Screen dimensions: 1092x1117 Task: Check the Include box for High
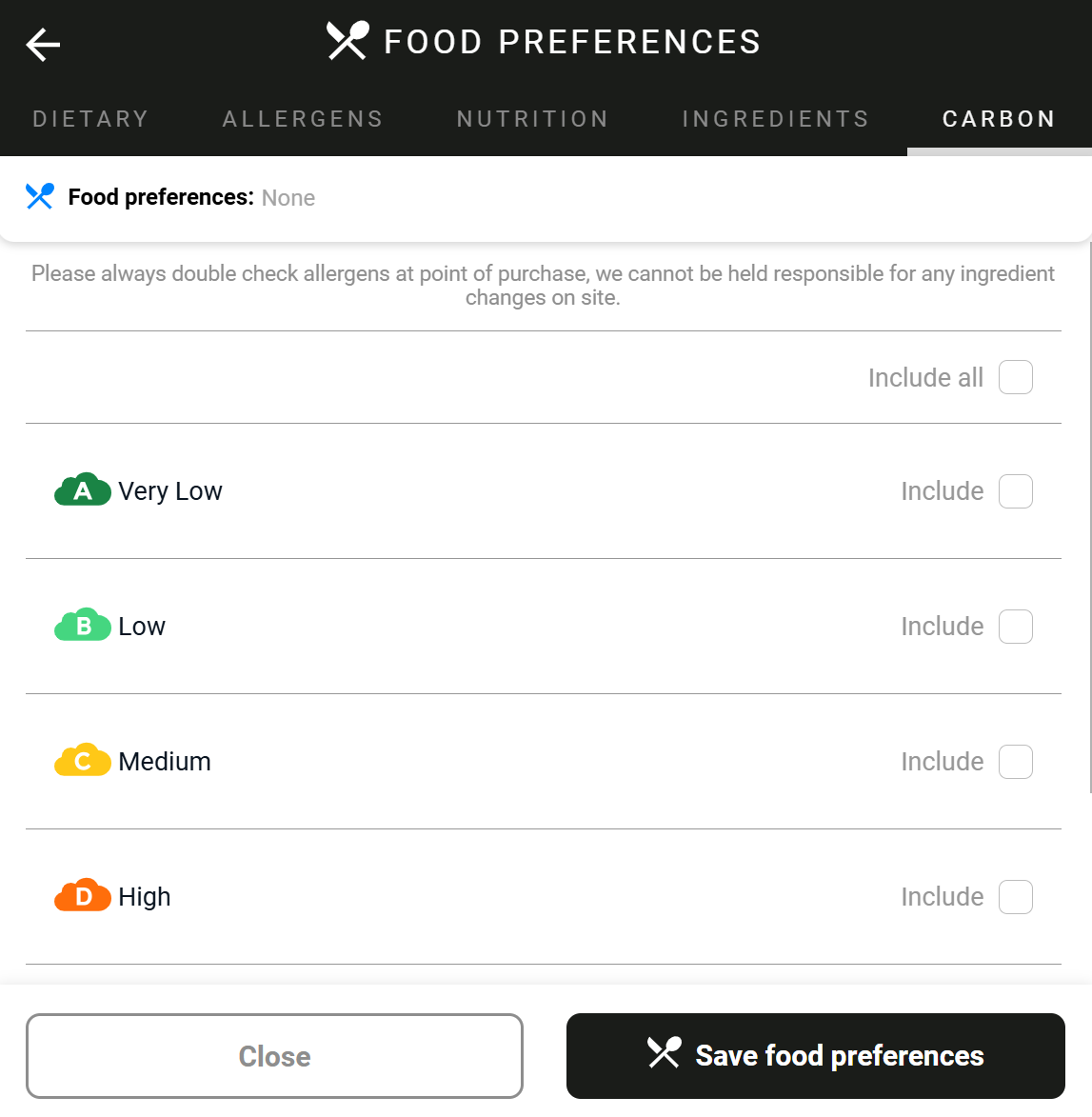click(x=1015, y=896)
